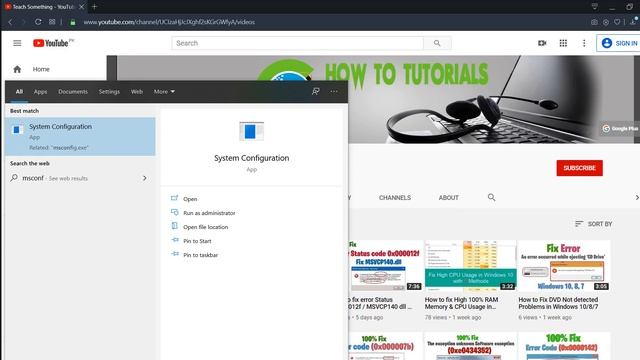The image size is (640, 360).
Task: Click the YouTube search magnifier button
Action: coord(437,43)
